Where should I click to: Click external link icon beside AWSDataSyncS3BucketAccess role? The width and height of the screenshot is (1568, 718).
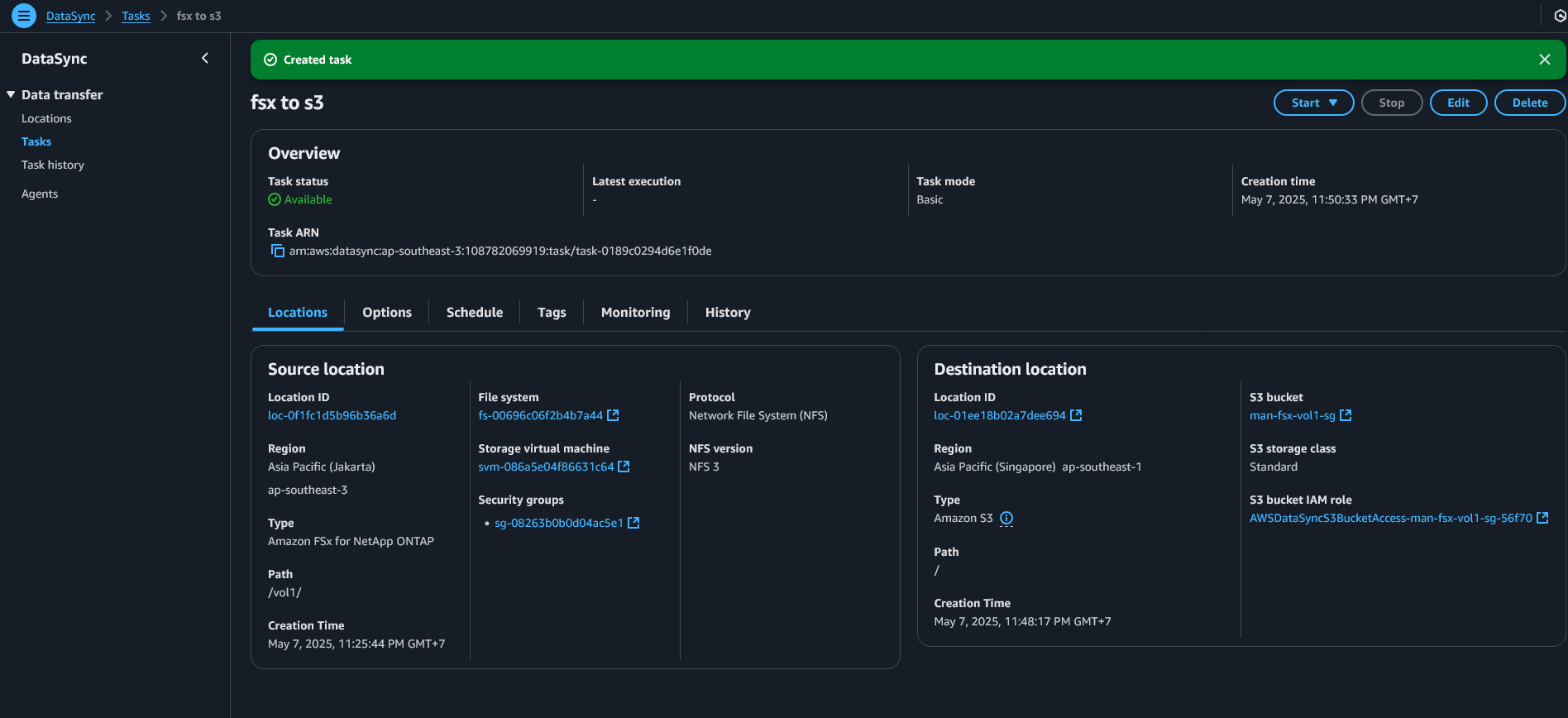pyautogui.click(x=1542, y=518)
